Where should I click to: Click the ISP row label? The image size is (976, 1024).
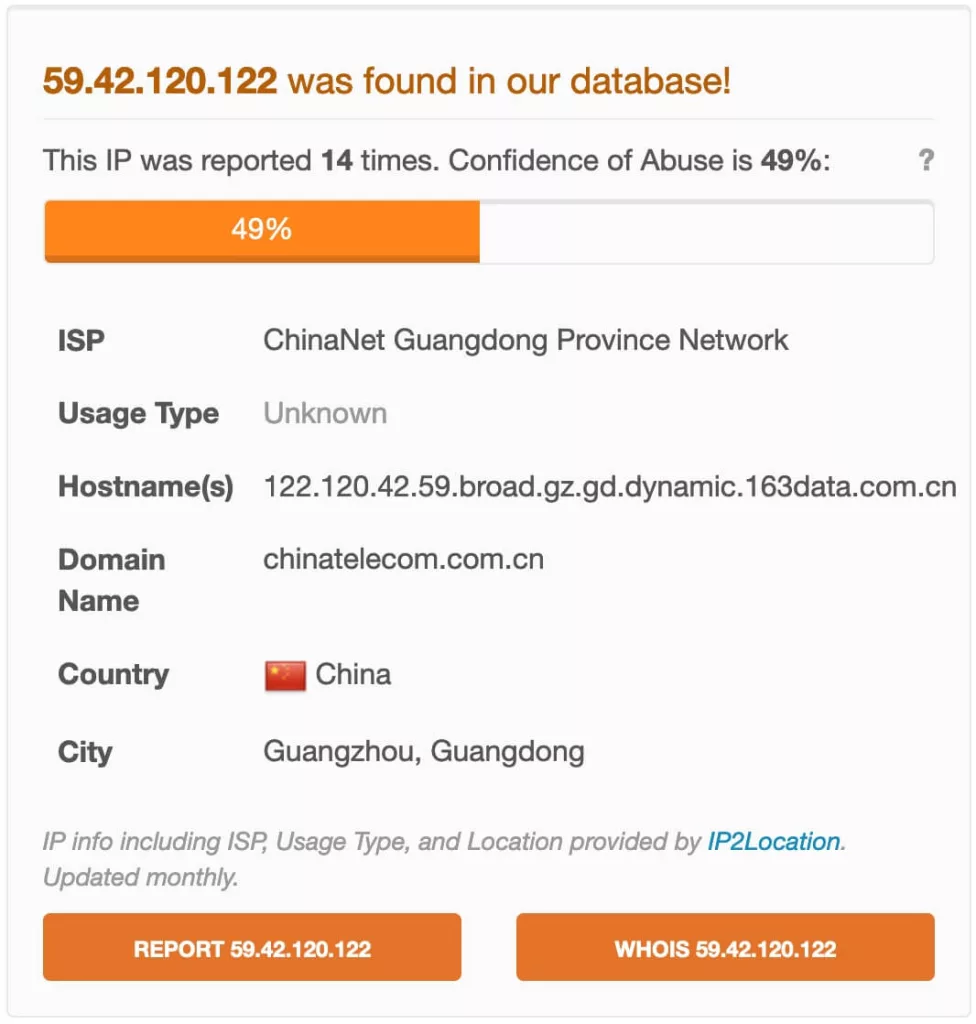81,341
